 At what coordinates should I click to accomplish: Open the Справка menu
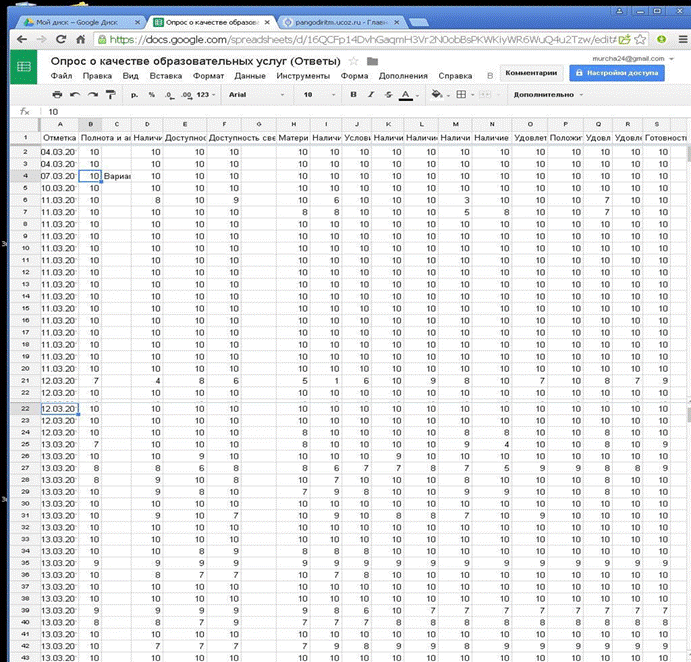click(x=455, y=76)
